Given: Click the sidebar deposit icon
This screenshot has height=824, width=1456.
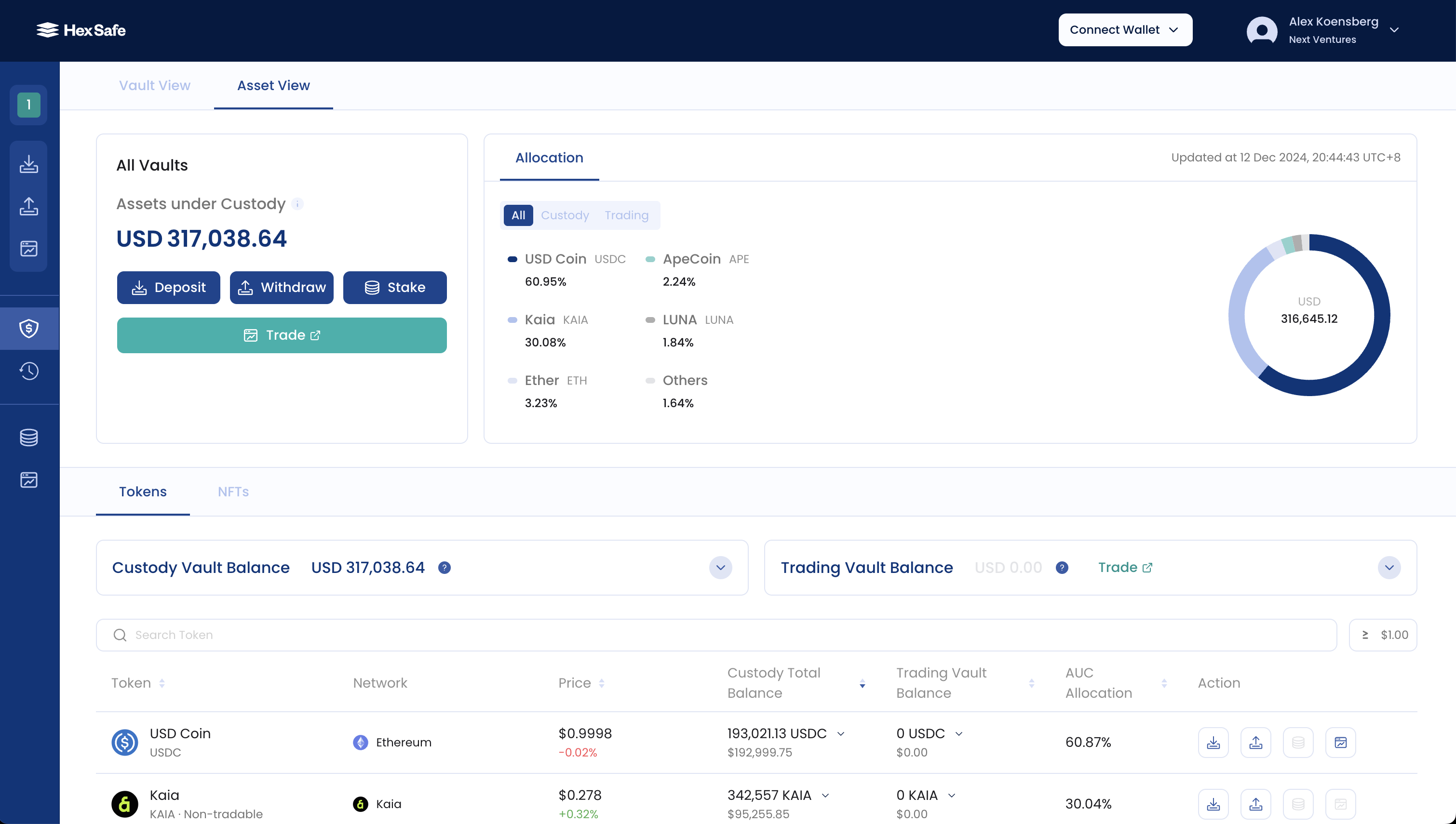Looking at the screenshot, I should click(29, 164).
